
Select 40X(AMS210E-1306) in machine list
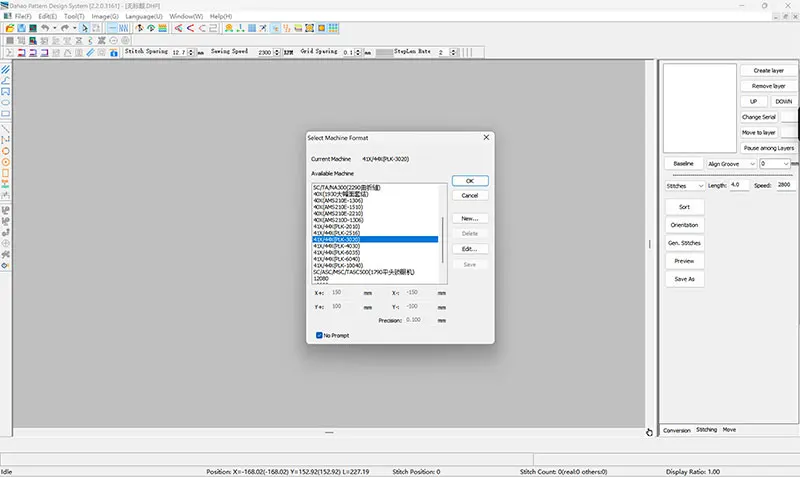point(375,200)
